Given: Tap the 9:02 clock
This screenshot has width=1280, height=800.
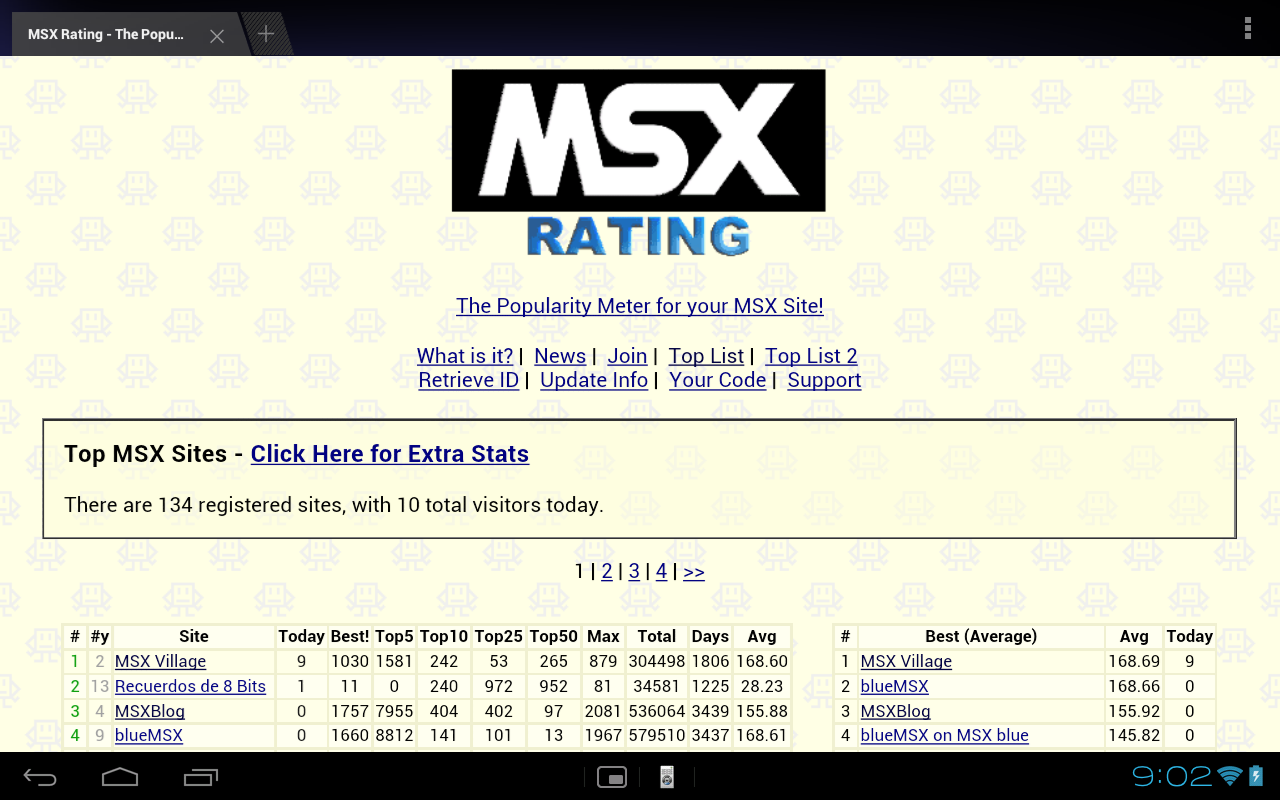Looking at the screenshot, I should (1172, 776).
